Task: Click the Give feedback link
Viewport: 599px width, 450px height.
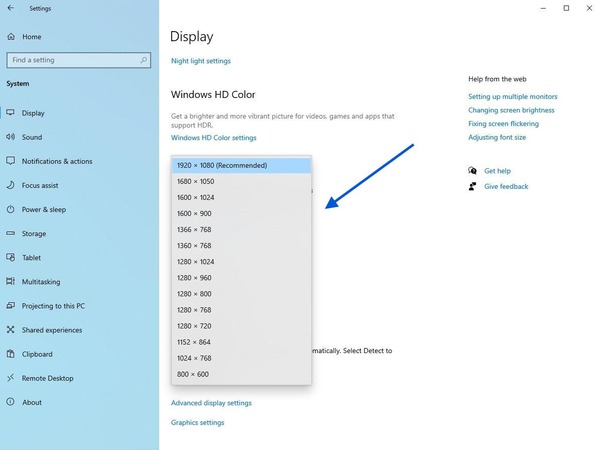Action: coord(506,186)
